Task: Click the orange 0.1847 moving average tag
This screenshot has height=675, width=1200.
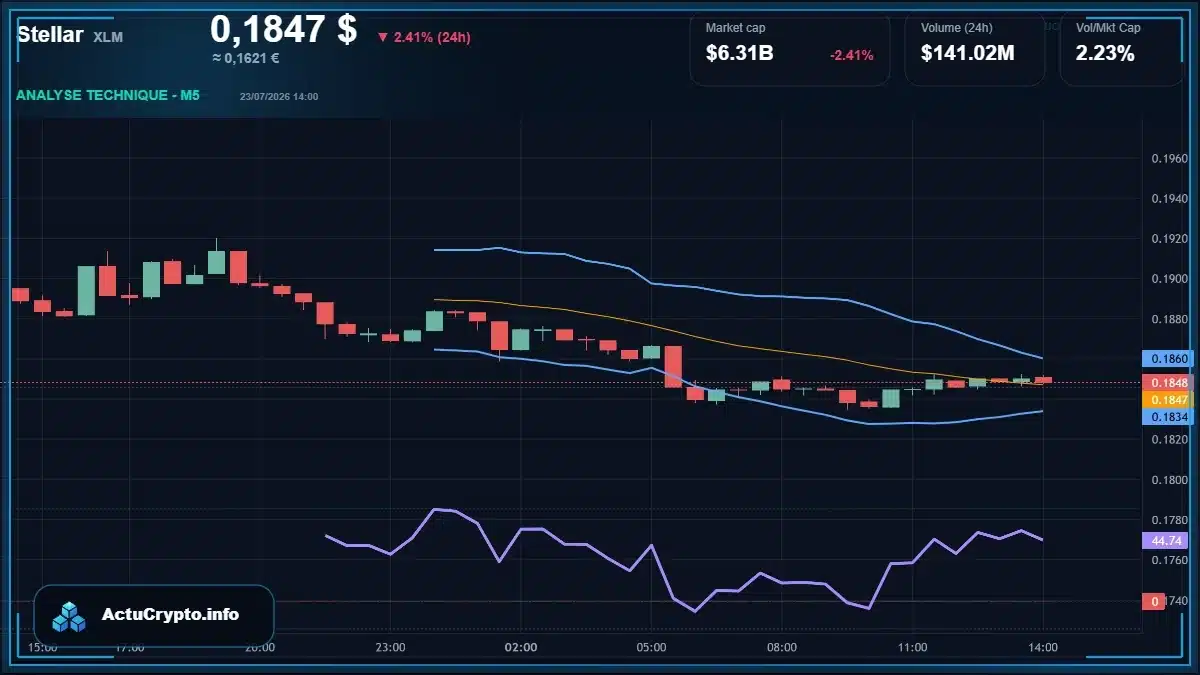Action: 1167,399
